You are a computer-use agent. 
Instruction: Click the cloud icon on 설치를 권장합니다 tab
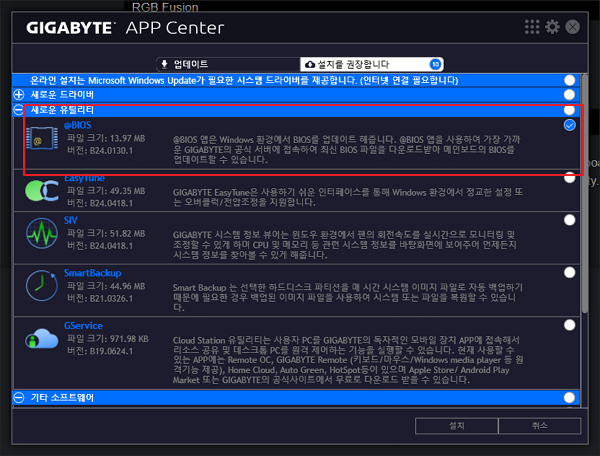coord(310,64)
